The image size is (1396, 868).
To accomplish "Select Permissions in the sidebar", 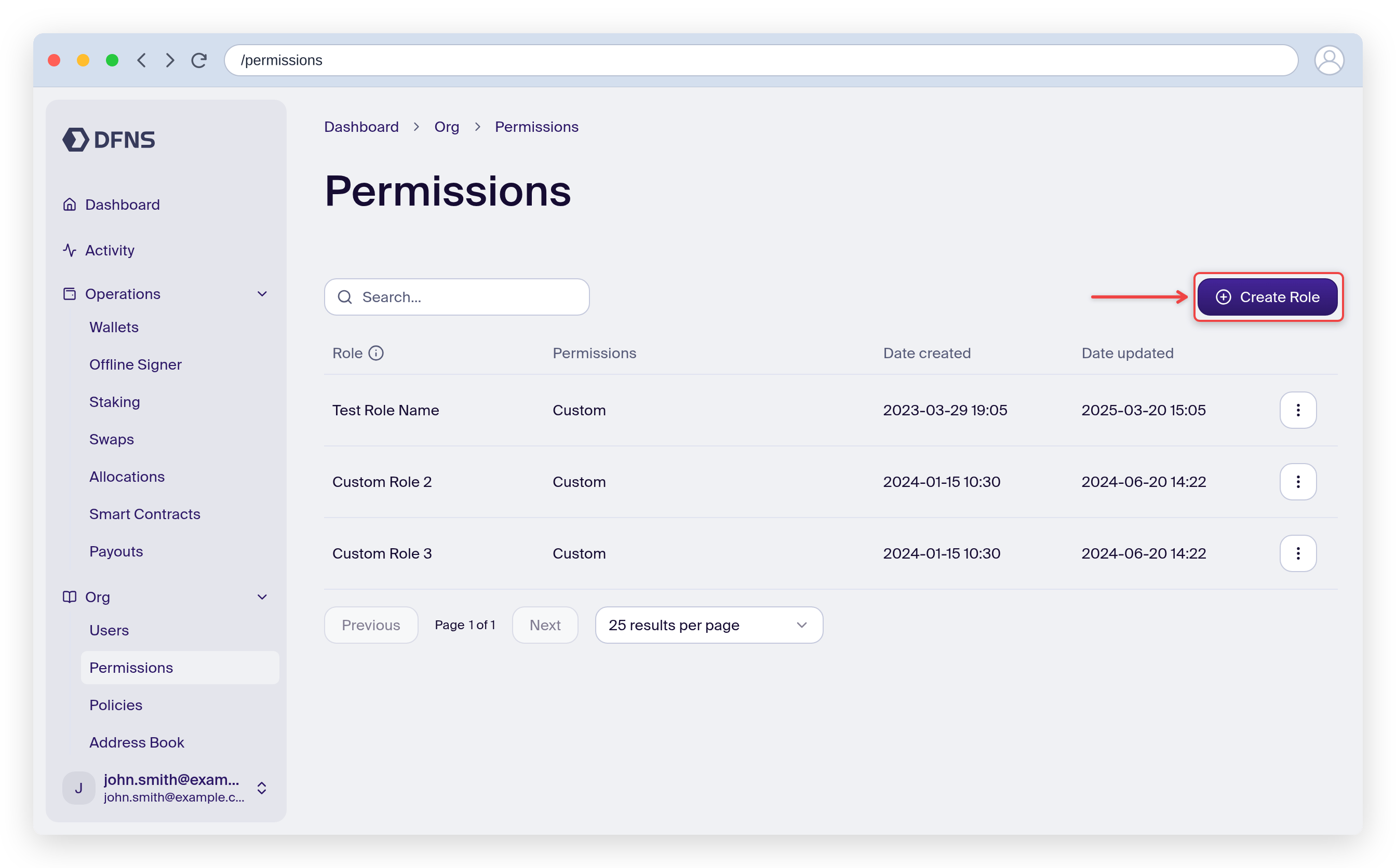I will pos(180,668).
